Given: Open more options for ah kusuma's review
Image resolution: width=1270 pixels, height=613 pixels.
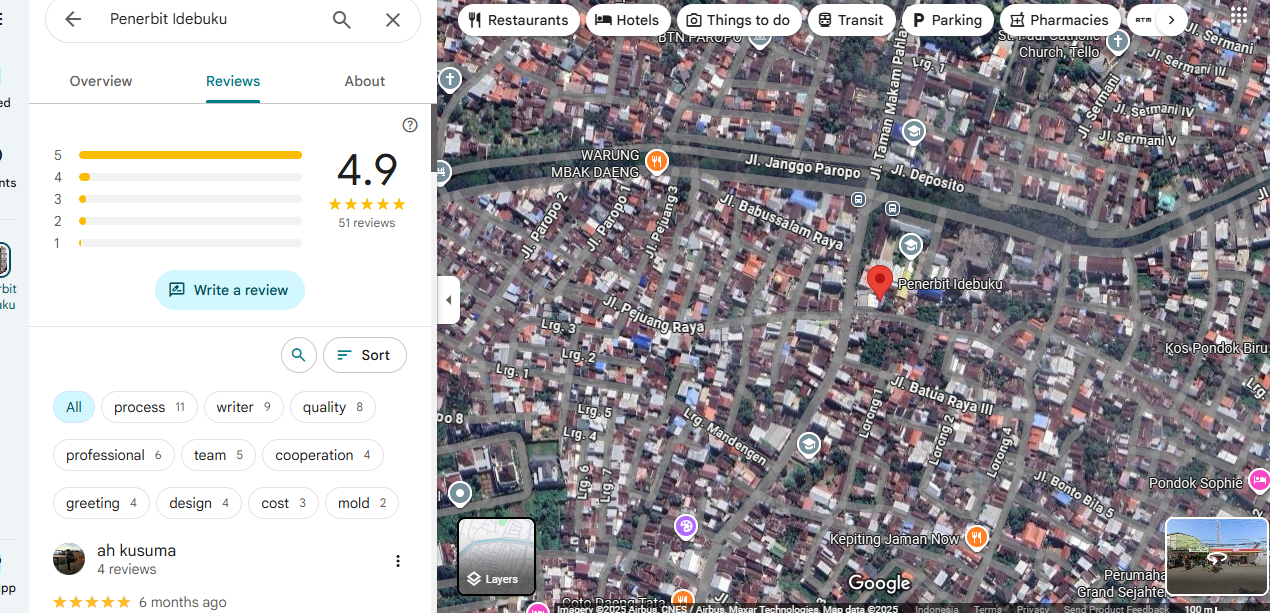Looking at the screenshot, I should pos(398,561).
